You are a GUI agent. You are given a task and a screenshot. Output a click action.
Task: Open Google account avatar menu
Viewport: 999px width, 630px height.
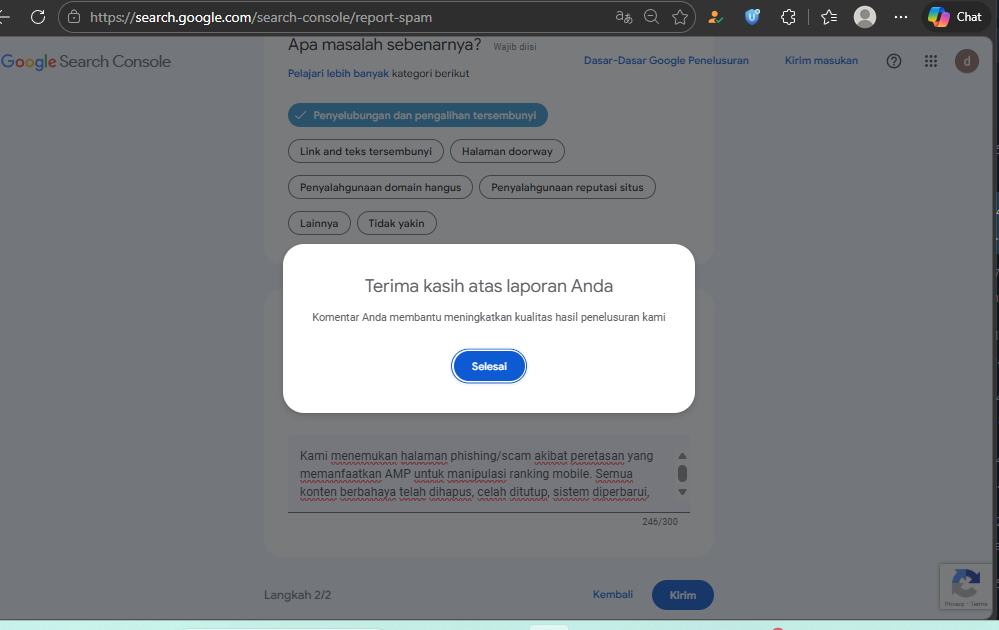pyautogui.click(x=967, y=61)
